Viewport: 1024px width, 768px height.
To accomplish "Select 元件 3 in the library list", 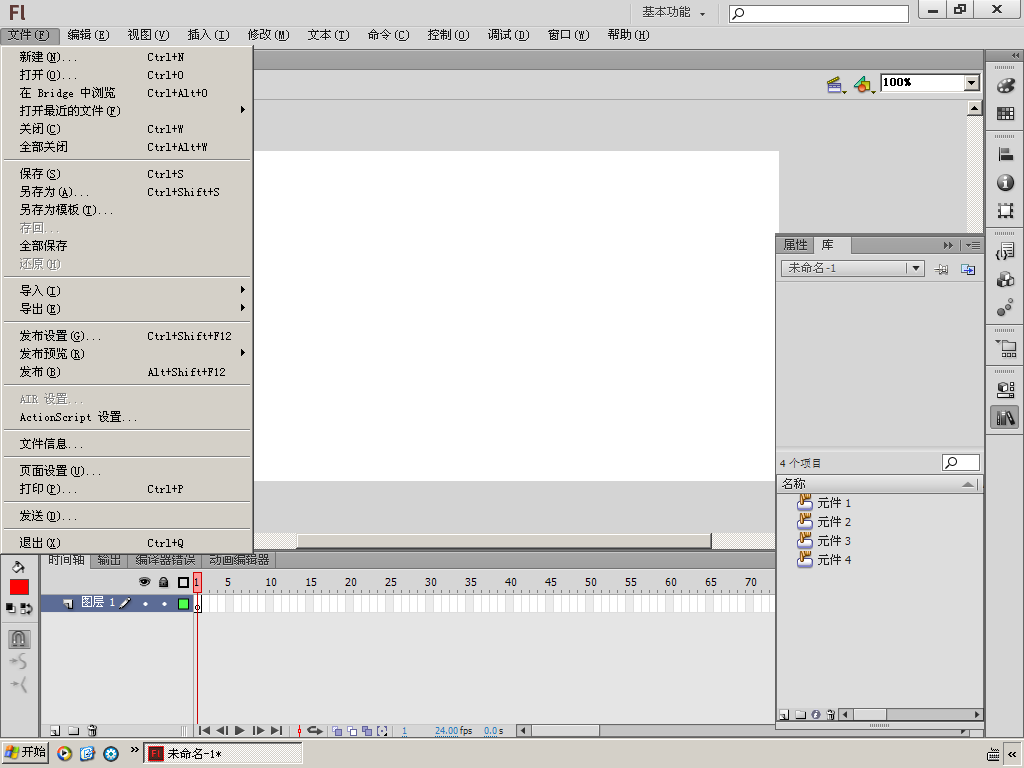I will click(834, 541).
